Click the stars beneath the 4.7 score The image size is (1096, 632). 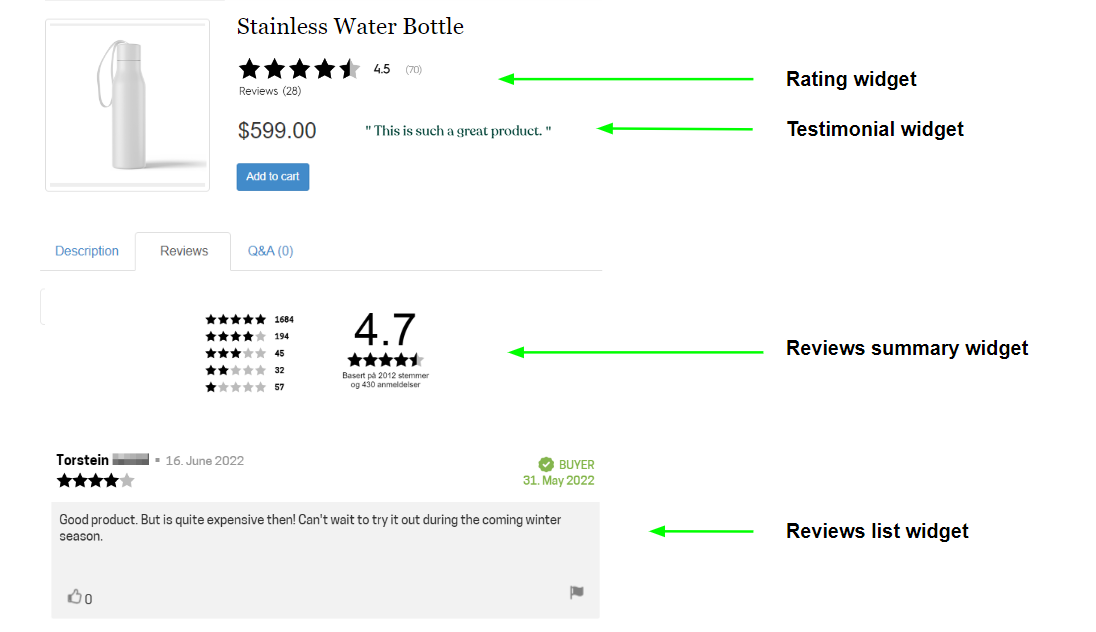click(x=385, y=360)
